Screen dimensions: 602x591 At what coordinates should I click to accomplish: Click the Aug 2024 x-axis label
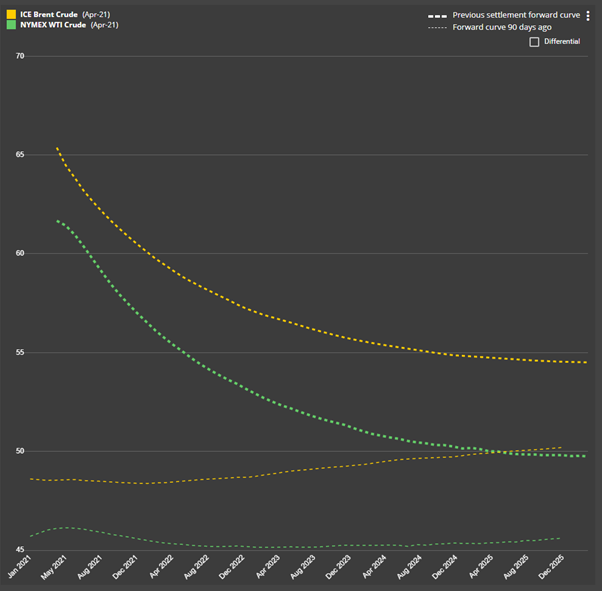click(409, 567)
